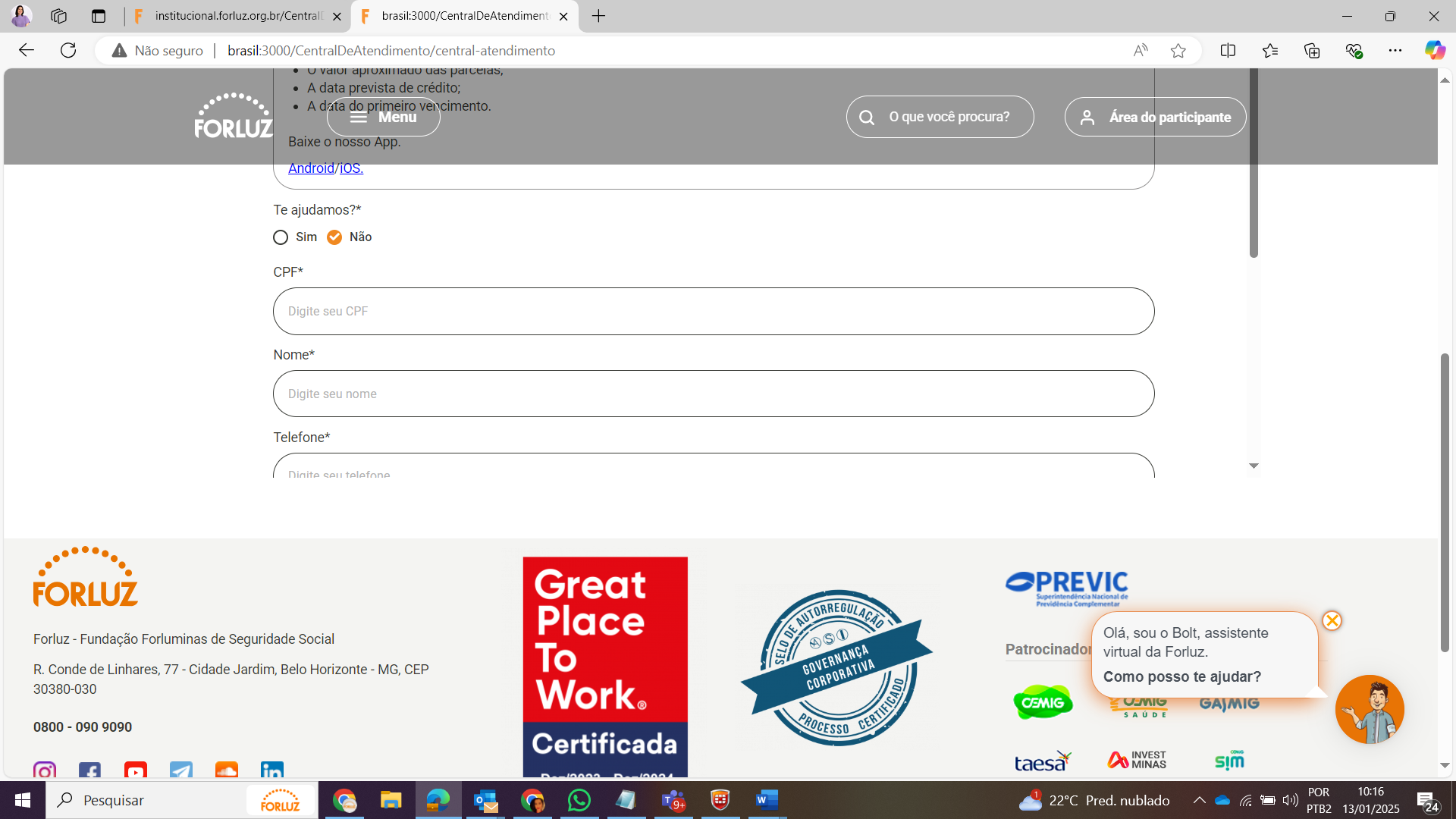Image resolution: width=1456 pixels, height=819 pixels.
Task: Click the LinkedIn footer icon
Action: pos(271,771)
